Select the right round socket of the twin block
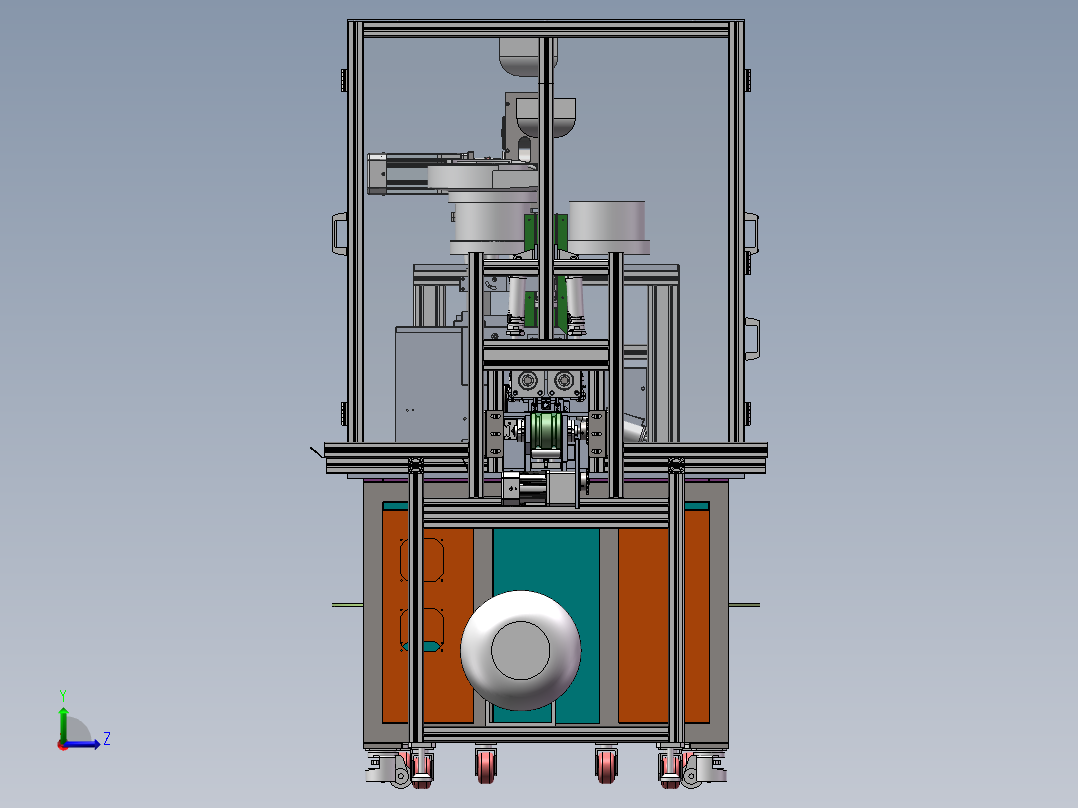This screenshot has width=1078, height=808. pos(564,380)
